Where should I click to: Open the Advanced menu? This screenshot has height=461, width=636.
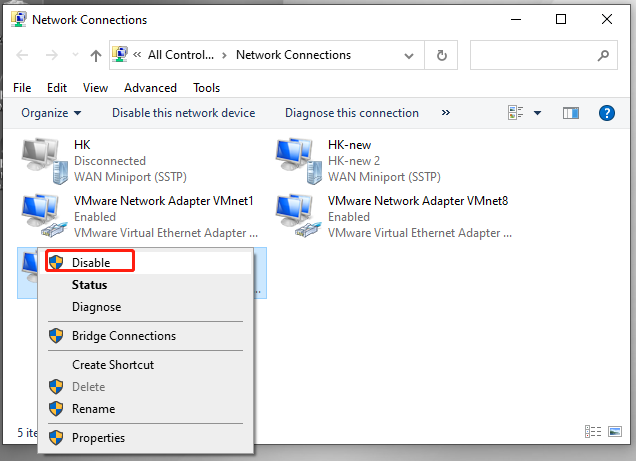[150, 88]
